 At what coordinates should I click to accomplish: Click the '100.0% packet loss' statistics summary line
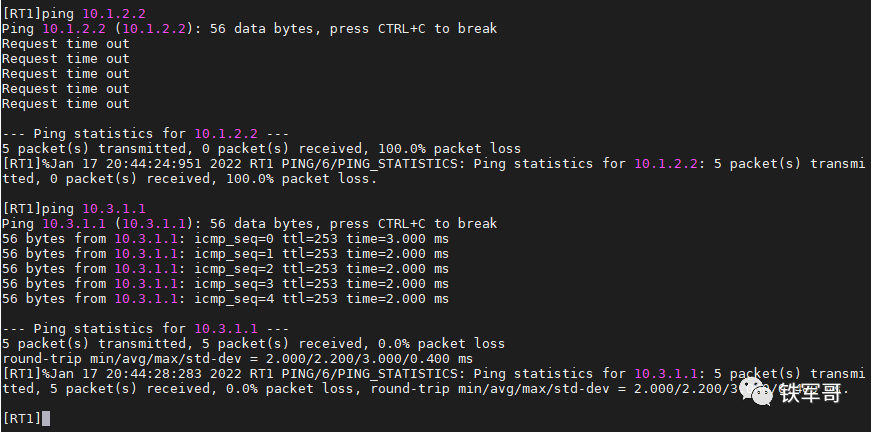pyautogui.click(x=261, y=149)
